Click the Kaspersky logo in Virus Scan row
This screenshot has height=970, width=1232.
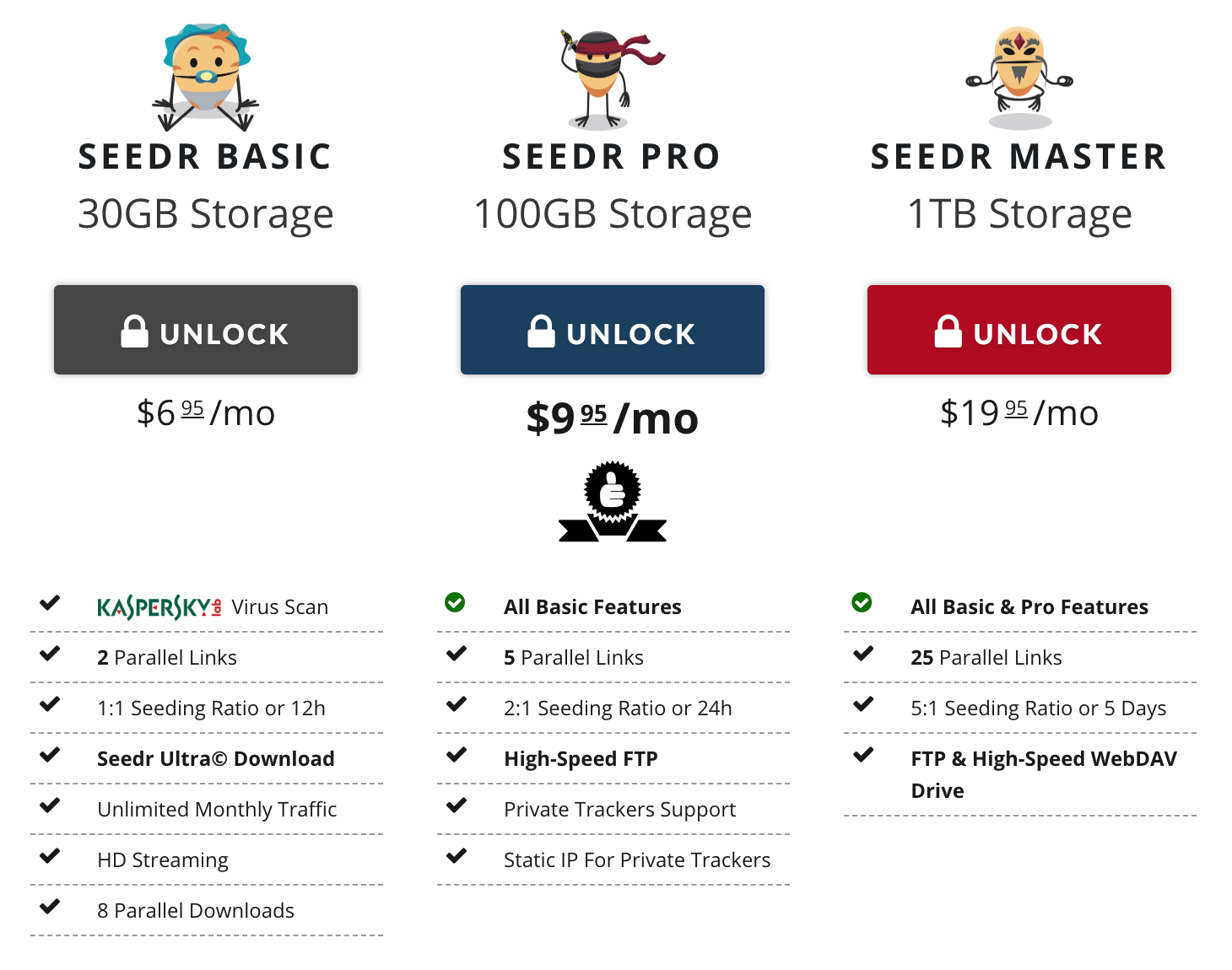pos(159,607)
